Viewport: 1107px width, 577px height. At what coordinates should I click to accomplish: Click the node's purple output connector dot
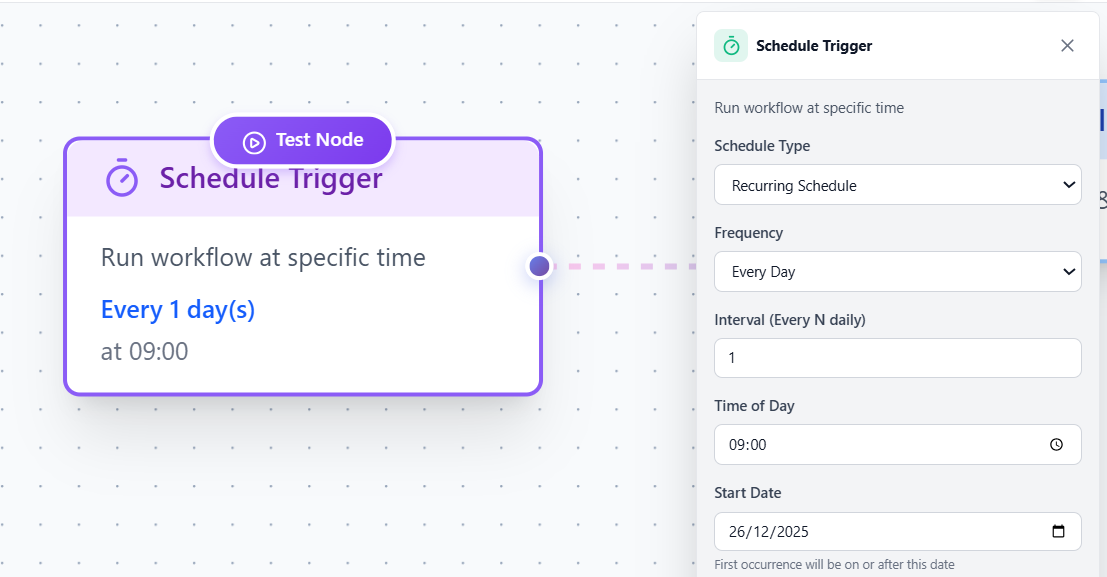[x=540, y=266]
